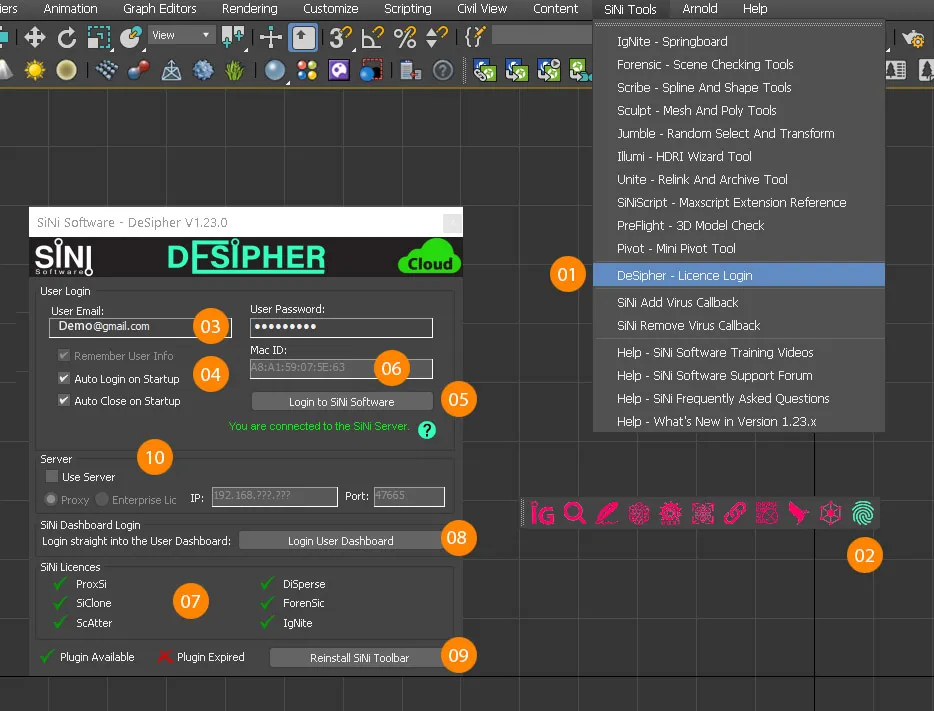Open the Graph Editors menu

point(160,9)
